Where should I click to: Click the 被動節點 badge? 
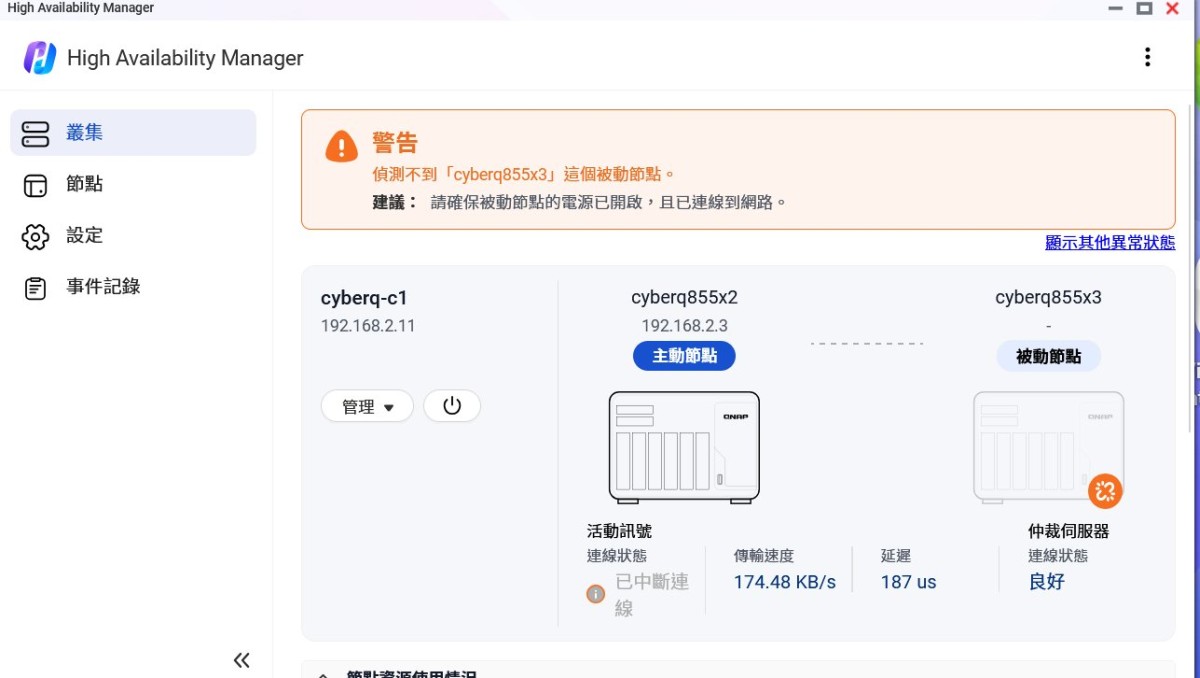[x=1048, y=356]
